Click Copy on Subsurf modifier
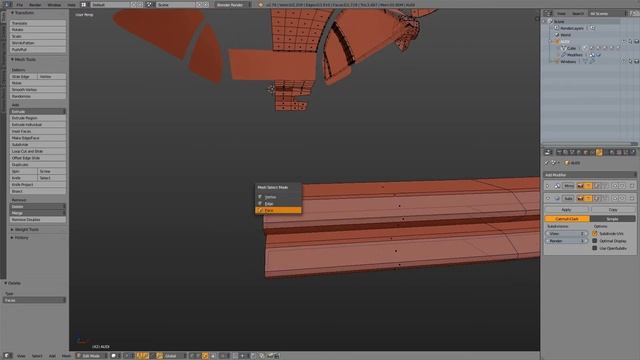Viewport: 640px width, 360px height. pyautogui.click(x=613, y=209)
